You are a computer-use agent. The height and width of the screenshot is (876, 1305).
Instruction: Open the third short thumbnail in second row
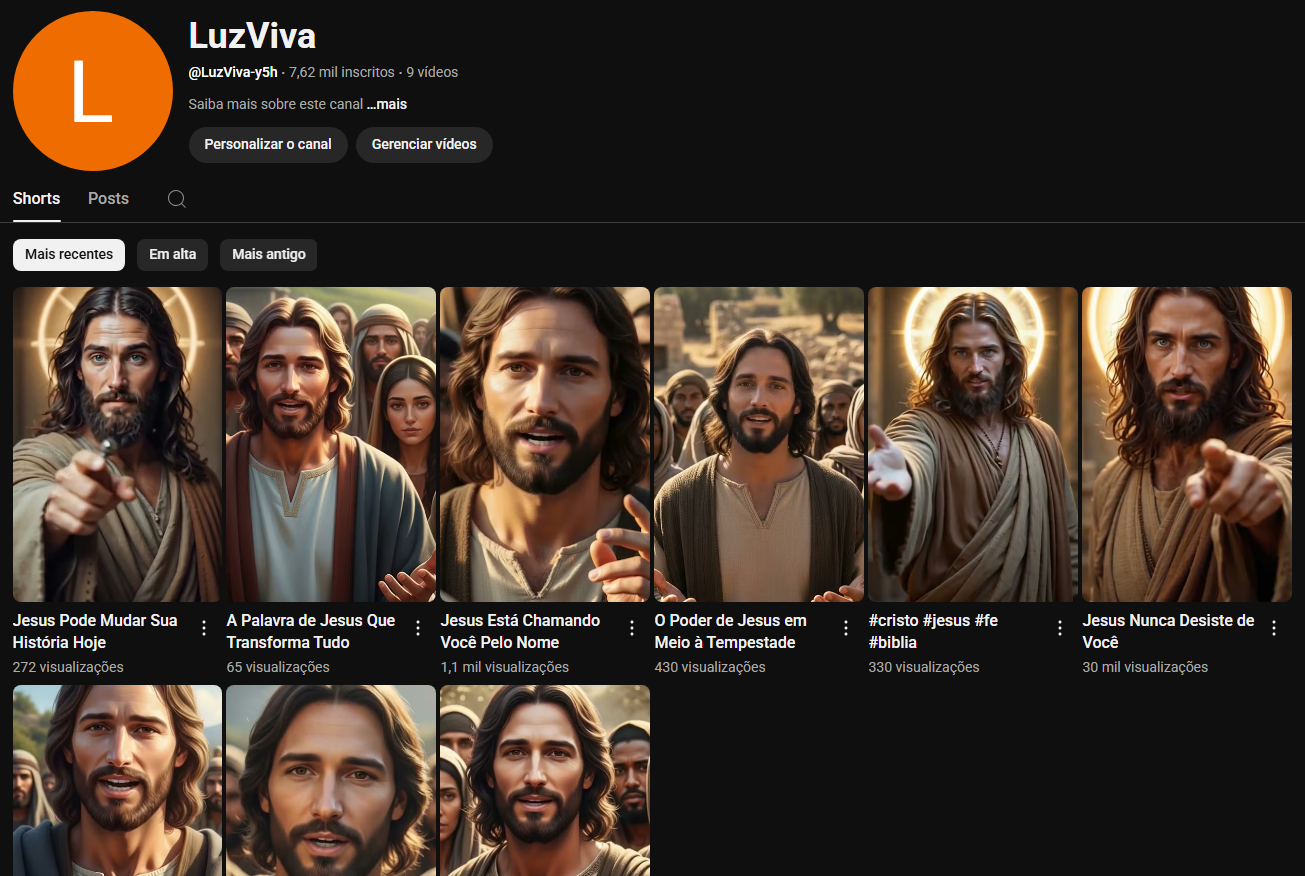pos(545,780)
